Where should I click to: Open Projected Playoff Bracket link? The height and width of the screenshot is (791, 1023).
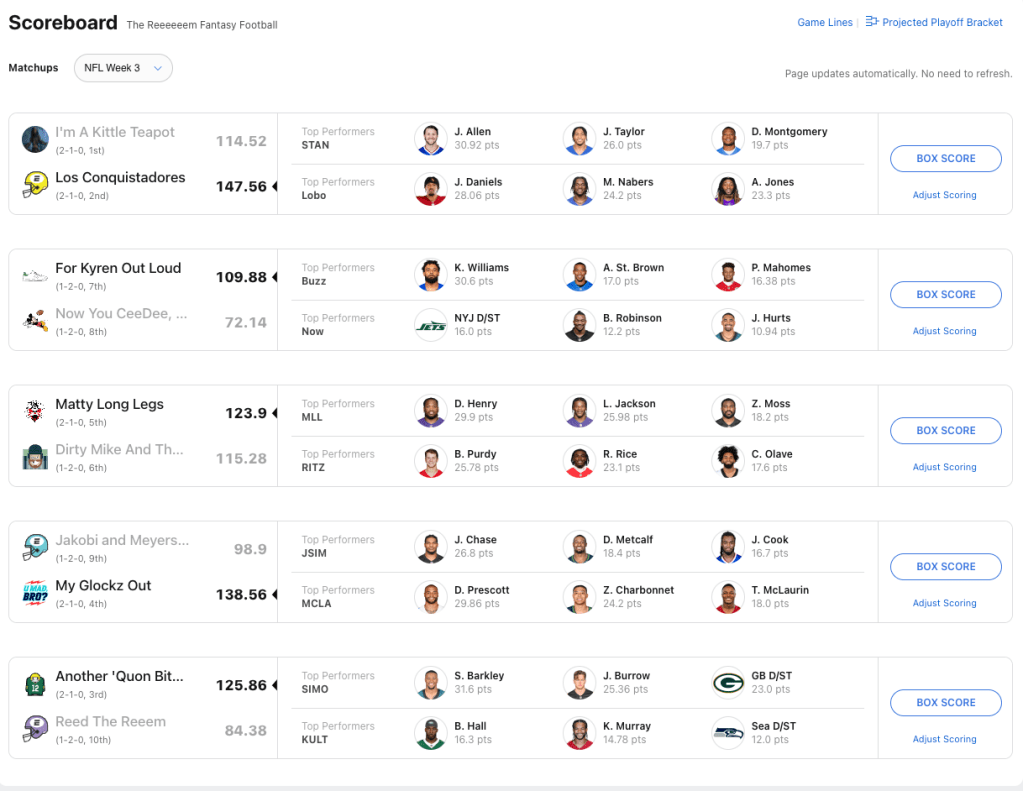[942, 22]
